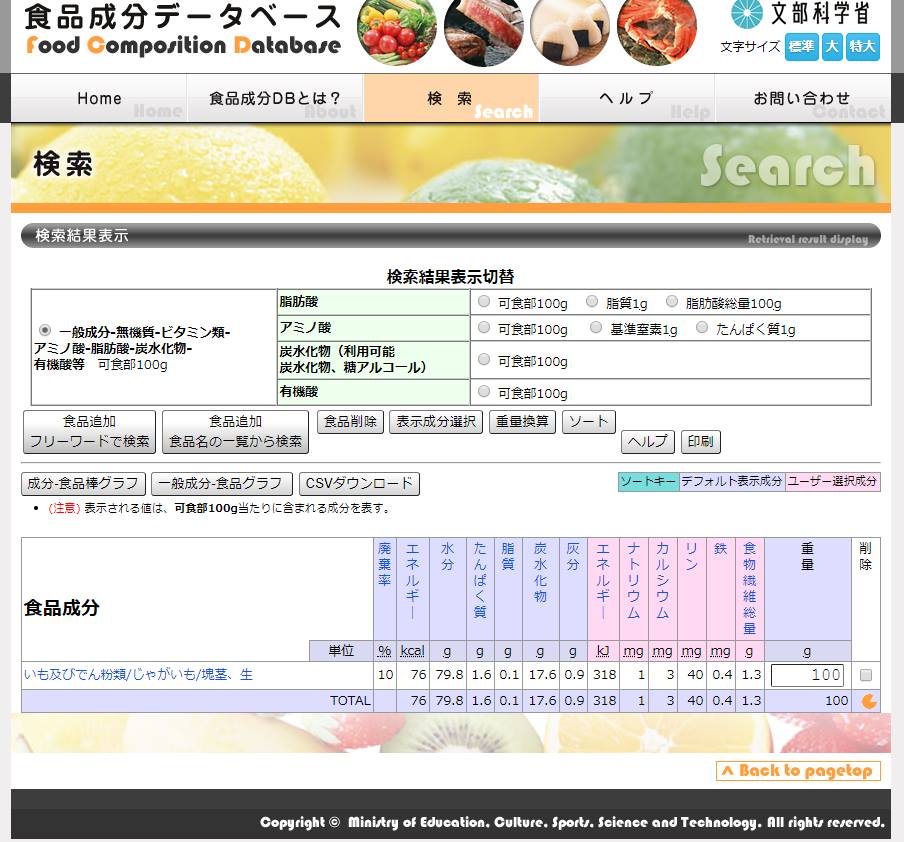Click the 印刷 print button
This screenshot has height=842, width=904.
[x=700, y=442]
